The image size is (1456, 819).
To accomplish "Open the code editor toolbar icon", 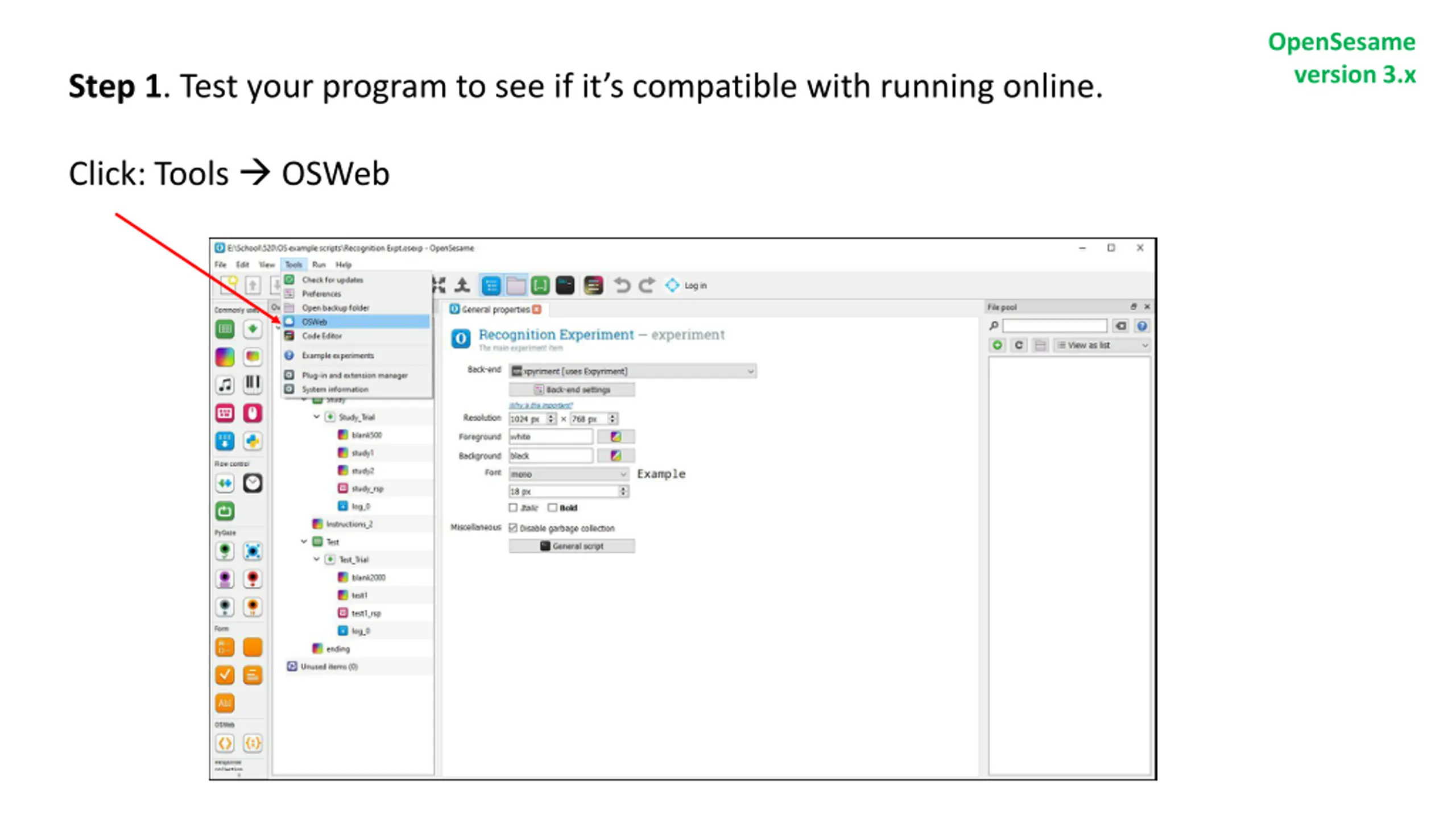I will (x=593, y=286).
